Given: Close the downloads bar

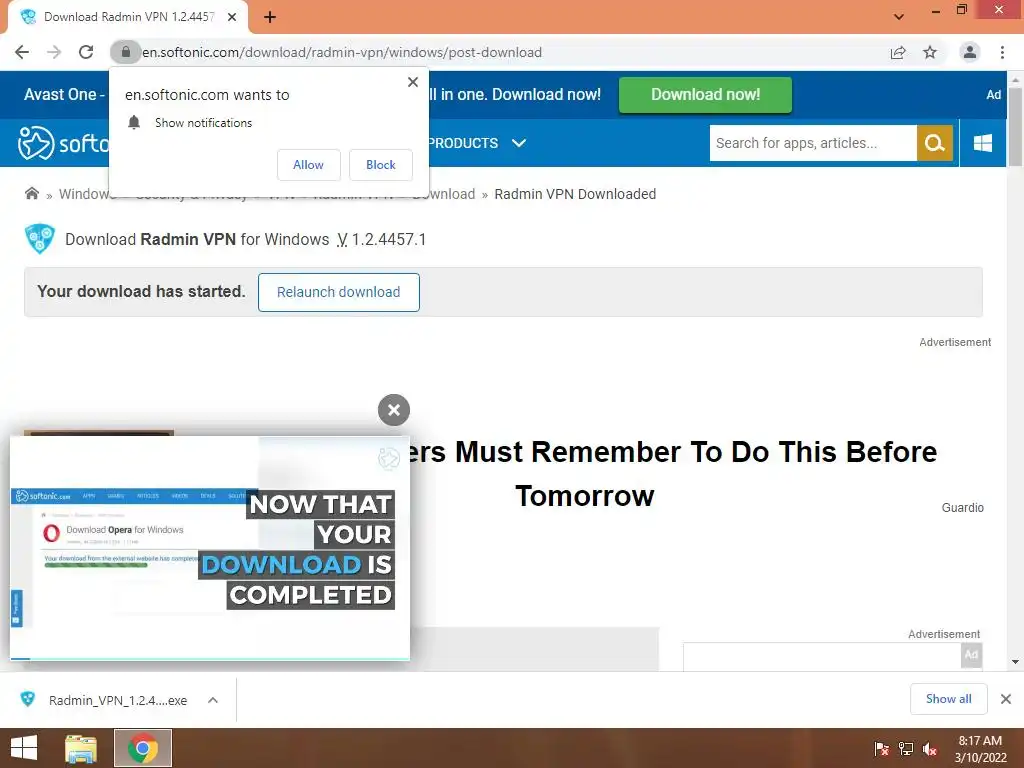Looking at the screenshot, I should point(1006,699).
